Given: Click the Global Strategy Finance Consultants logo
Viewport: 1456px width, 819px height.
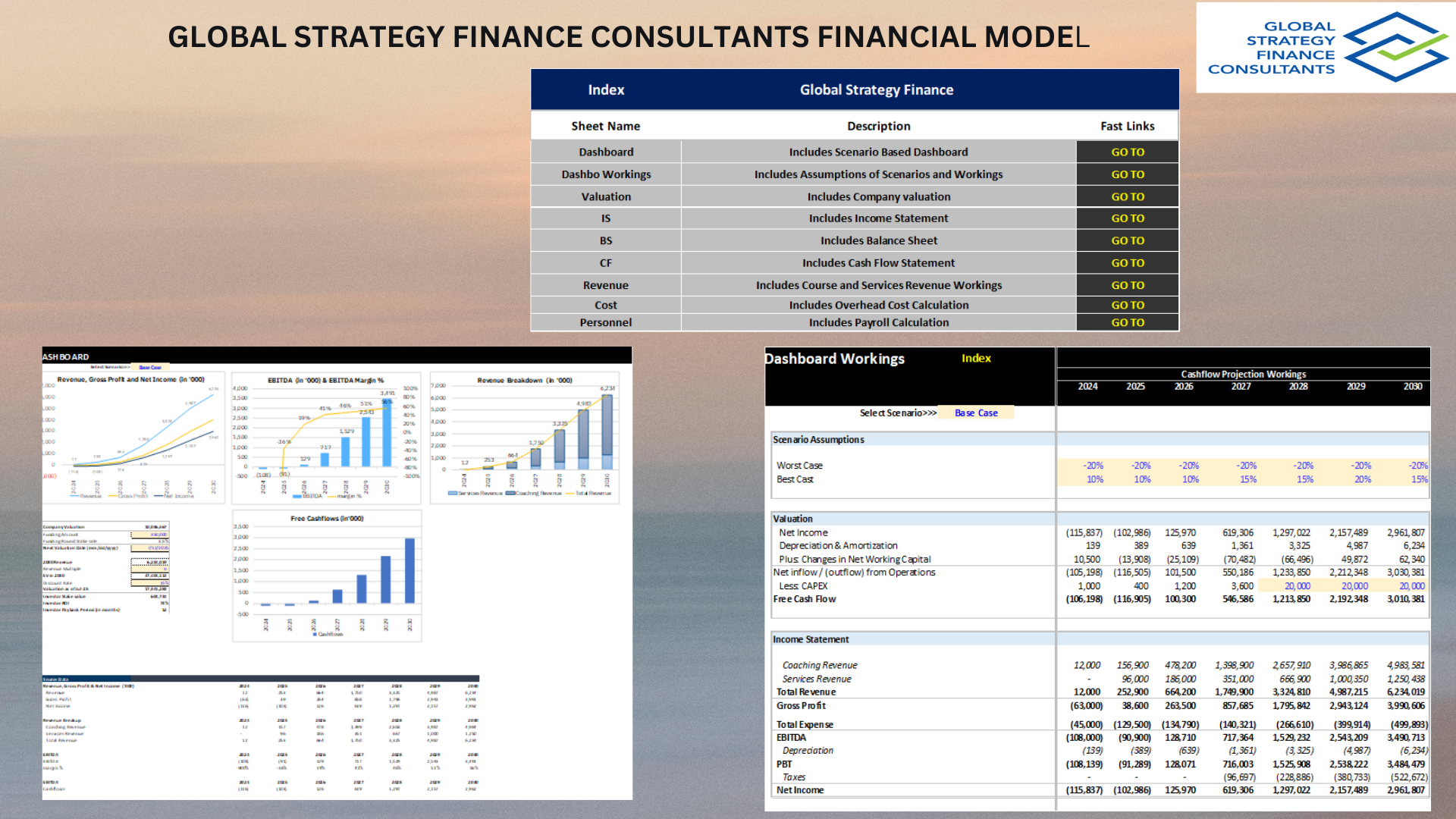Looking at the screenshot, I should point(1326,48).
